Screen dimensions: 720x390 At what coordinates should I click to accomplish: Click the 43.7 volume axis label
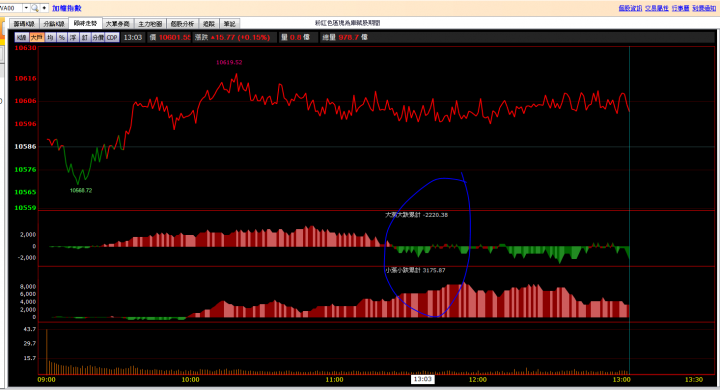click(x=30, y=330)
